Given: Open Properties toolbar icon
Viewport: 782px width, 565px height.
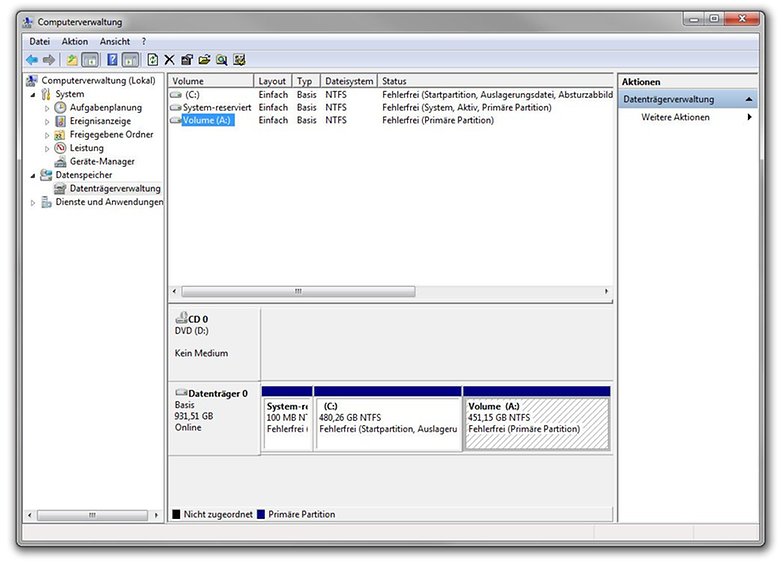Looking at the screenshot, I should 187,60.
